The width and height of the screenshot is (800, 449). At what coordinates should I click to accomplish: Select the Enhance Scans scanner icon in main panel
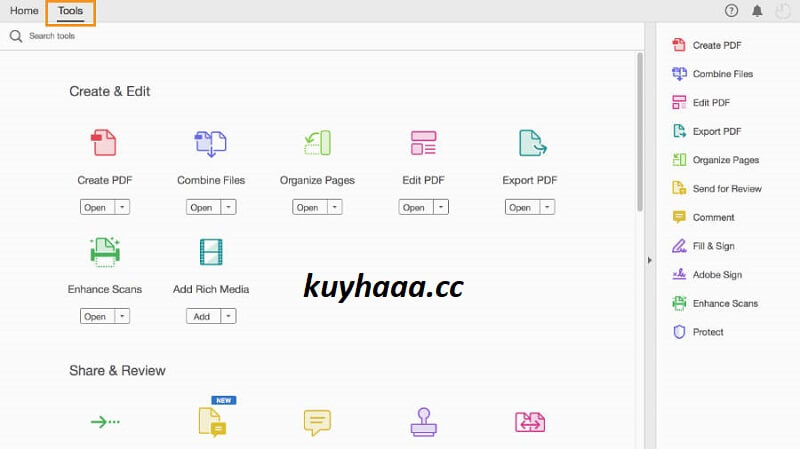coord(105,252)
